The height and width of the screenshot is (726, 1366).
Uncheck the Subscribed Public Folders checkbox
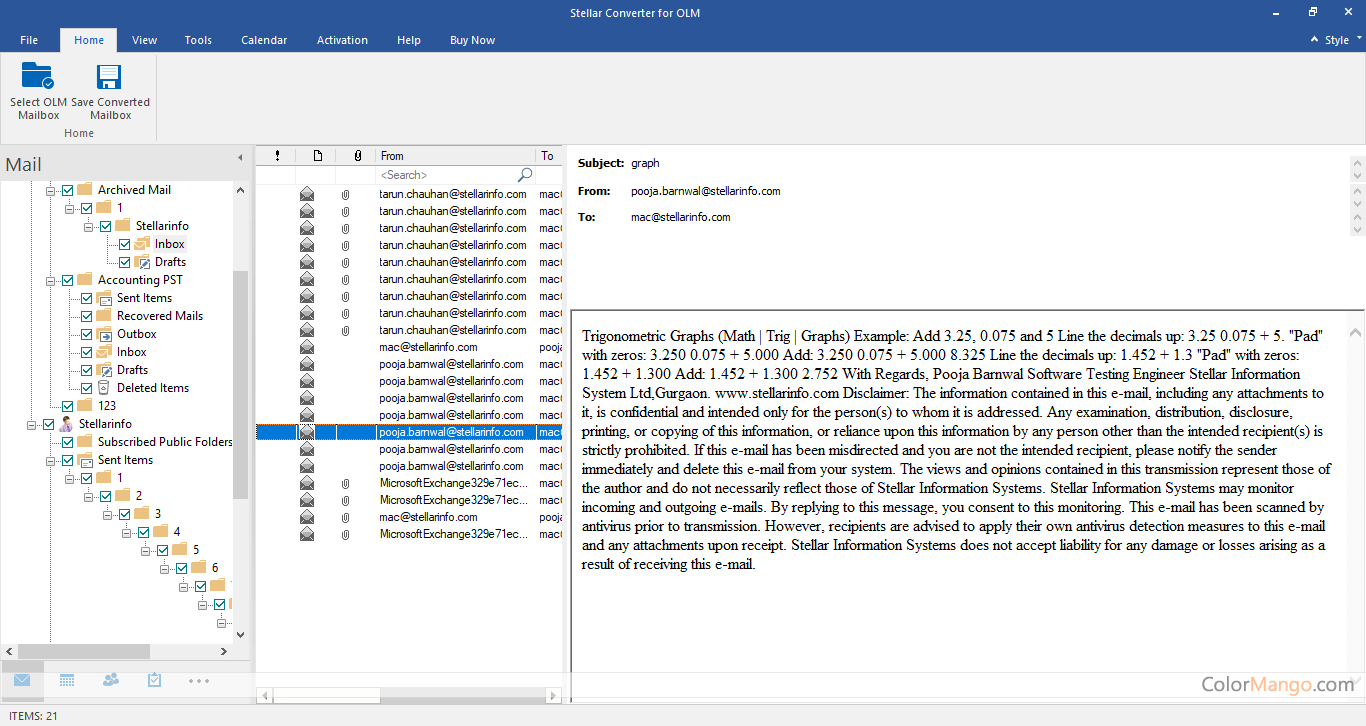68,442
